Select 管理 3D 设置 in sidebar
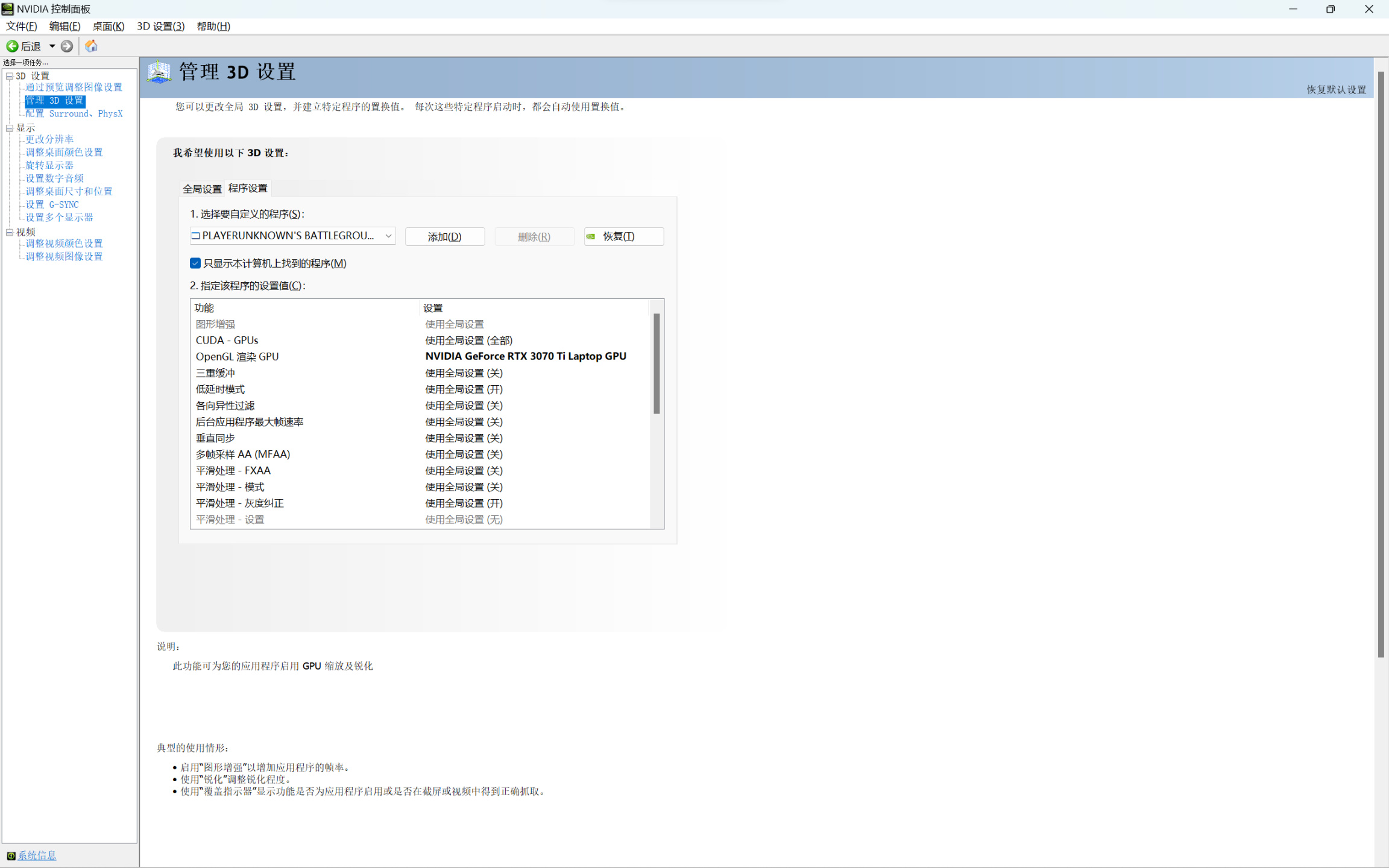Screen dimensions: 1389x868 pyautogui.click(x=54, y=101)
